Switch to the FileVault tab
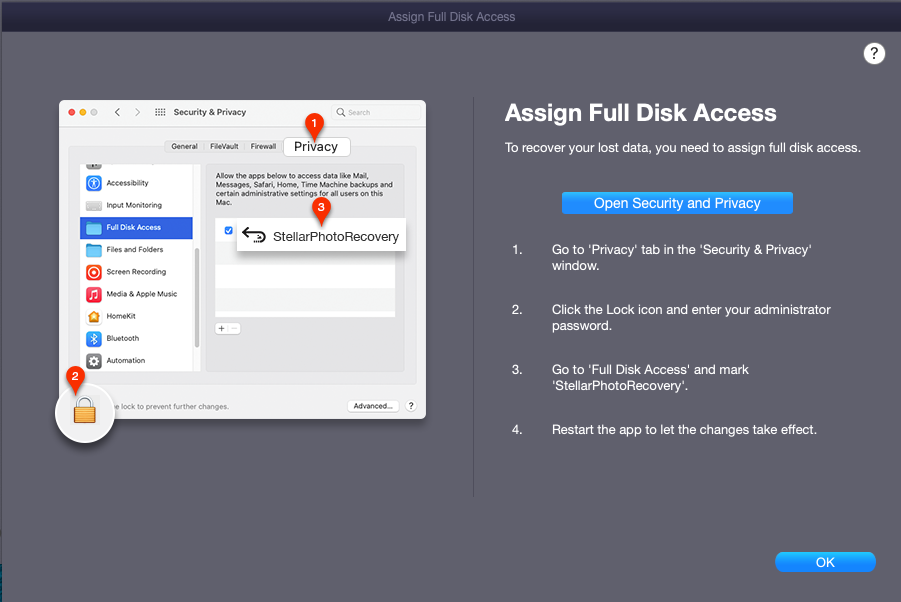This screenshot has height=602, width=901. 224,146
